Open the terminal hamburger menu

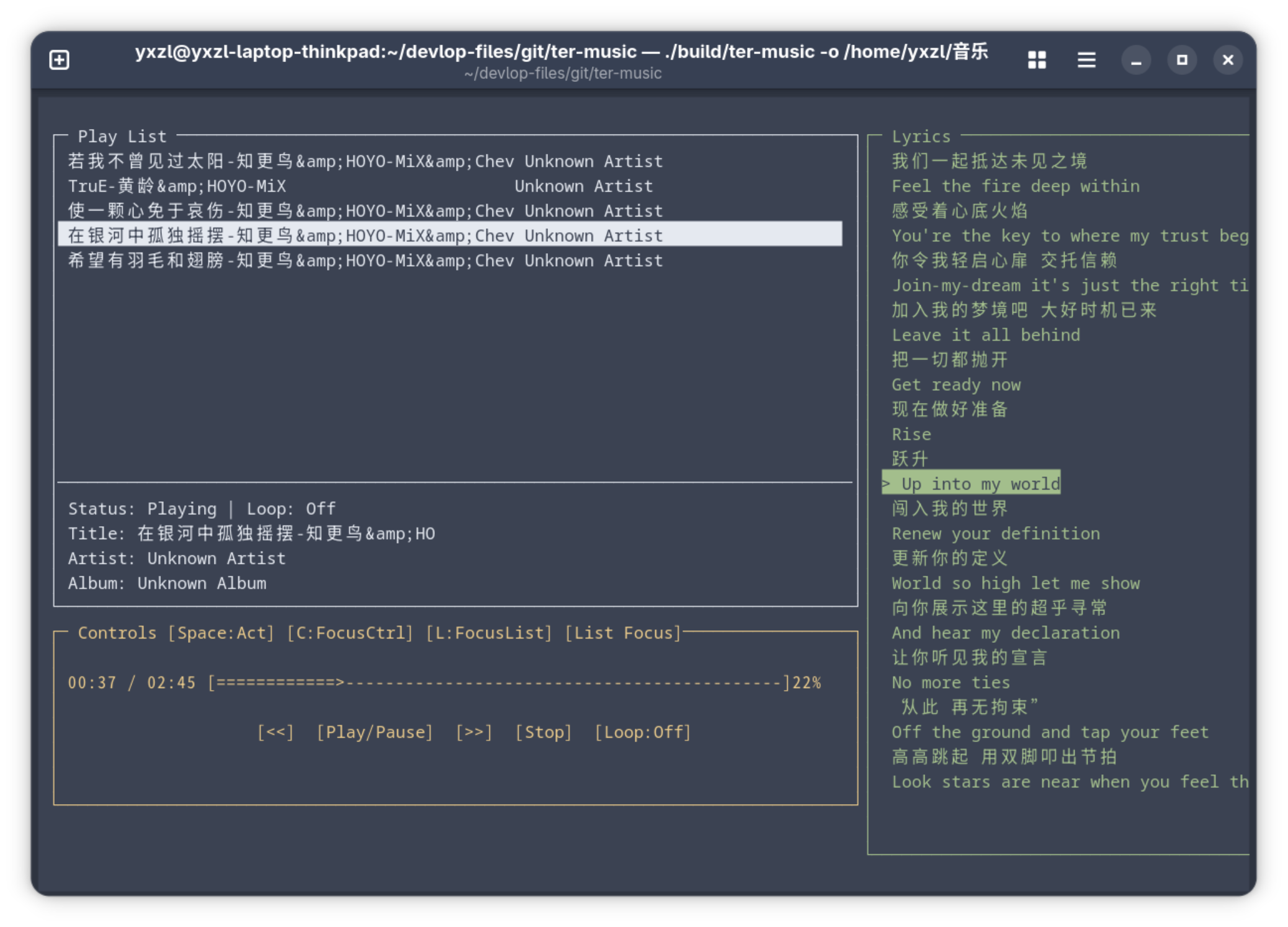coord(1086,60)
